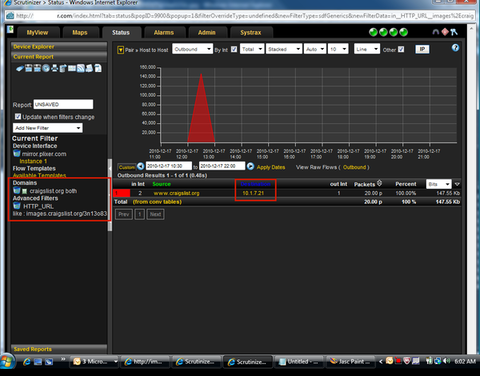Click the tools icon in top-right header
480x376 pixels.
coord(454,32)
